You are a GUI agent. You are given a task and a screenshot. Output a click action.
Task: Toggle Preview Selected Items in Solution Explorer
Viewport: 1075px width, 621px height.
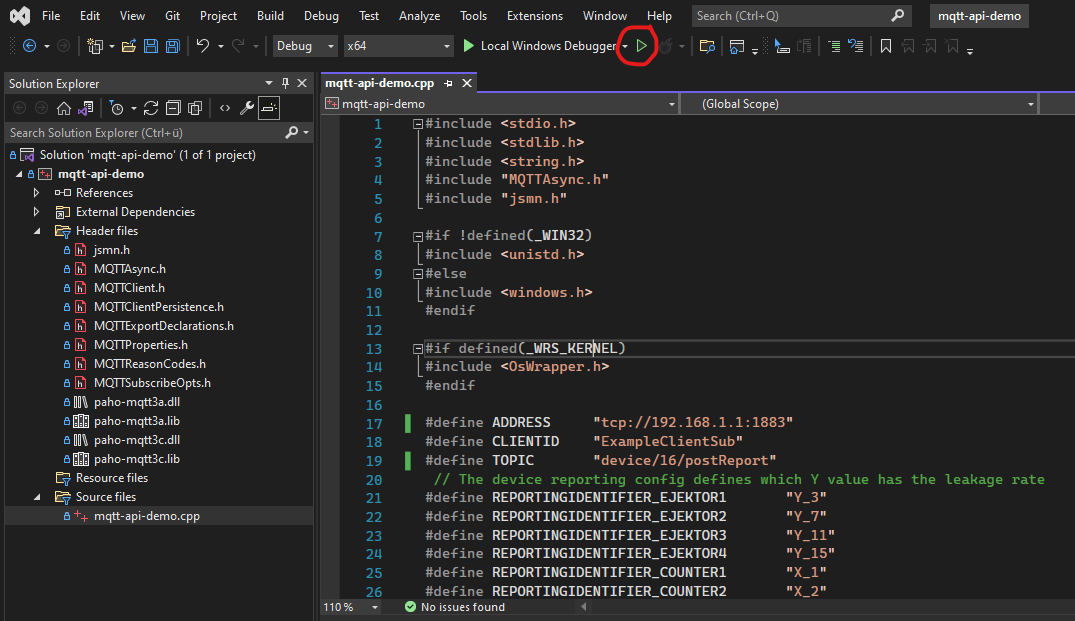[x=269, y=108]
